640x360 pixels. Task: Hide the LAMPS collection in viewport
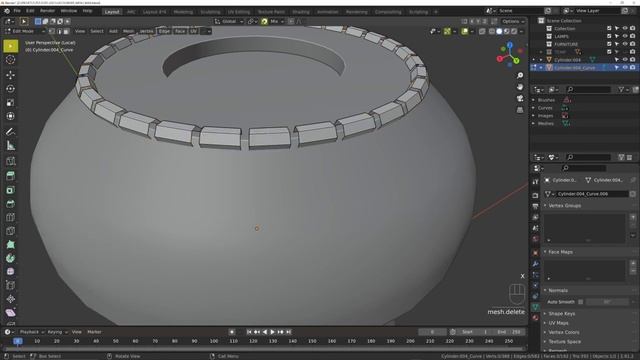[625, 36]
